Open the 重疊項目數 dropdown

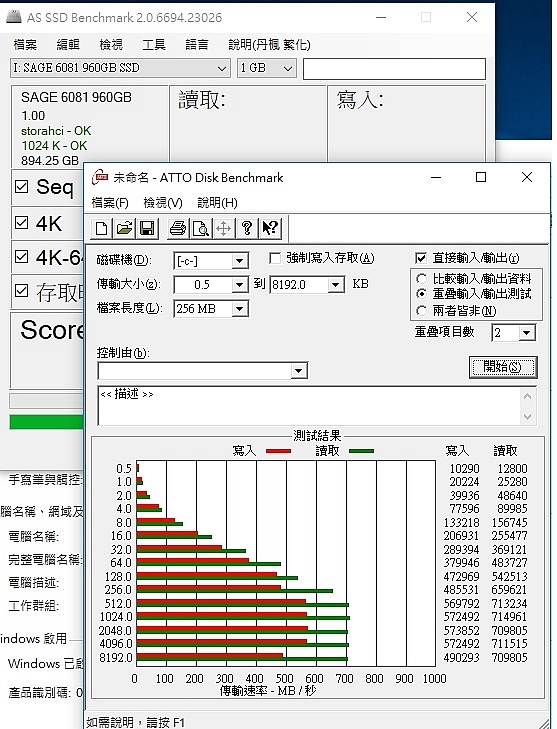[x=526, y=333]
